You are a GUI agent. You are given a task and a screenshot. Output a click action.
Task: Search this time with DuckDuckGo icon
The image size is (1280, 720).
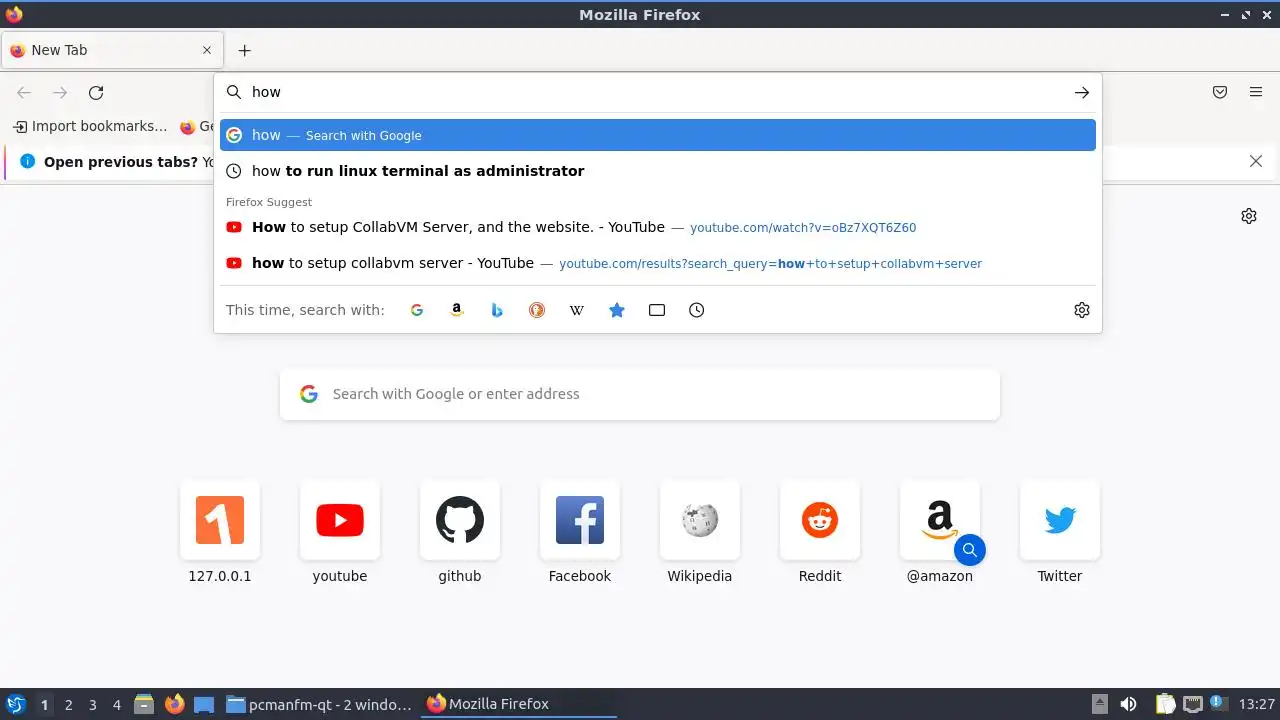coord(537,310)
